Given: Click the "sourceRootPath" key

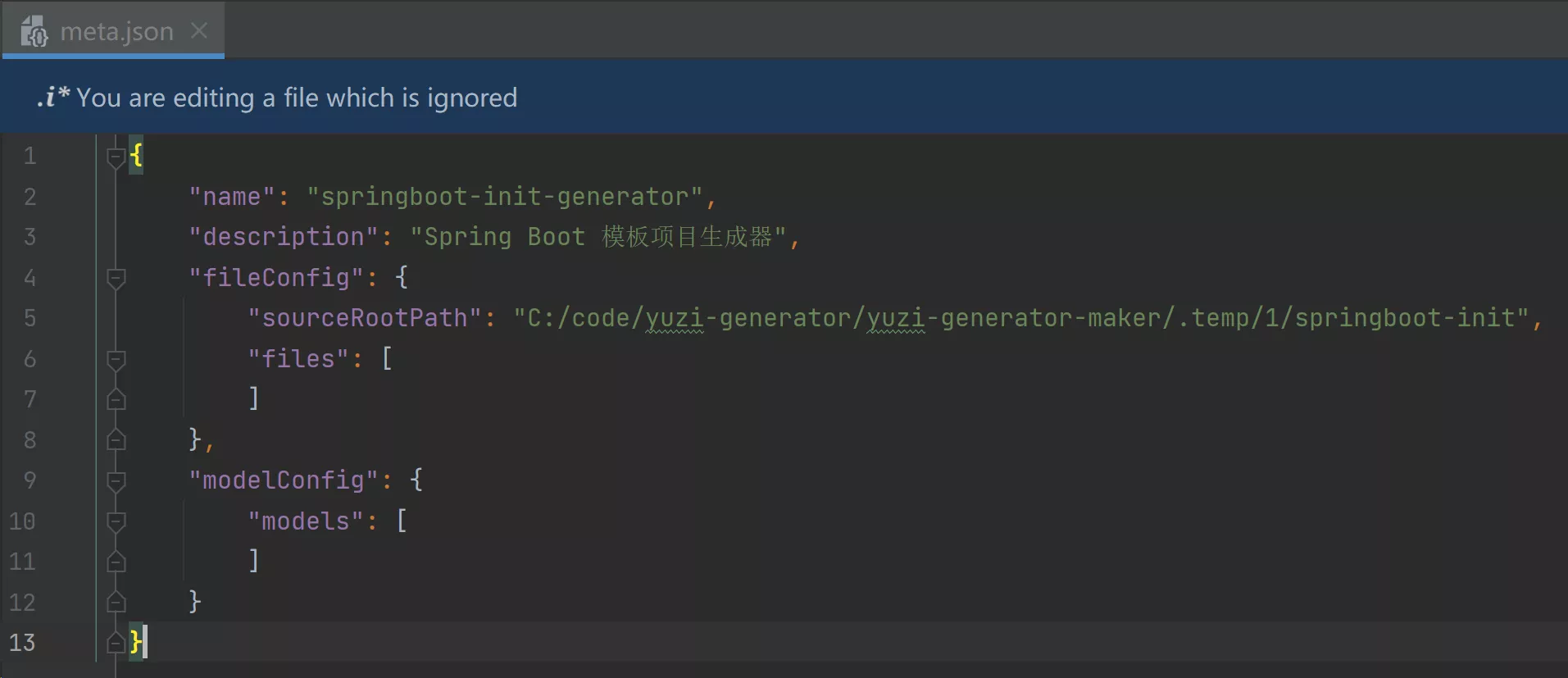Looking at the screenshot, I should (365, 318).
